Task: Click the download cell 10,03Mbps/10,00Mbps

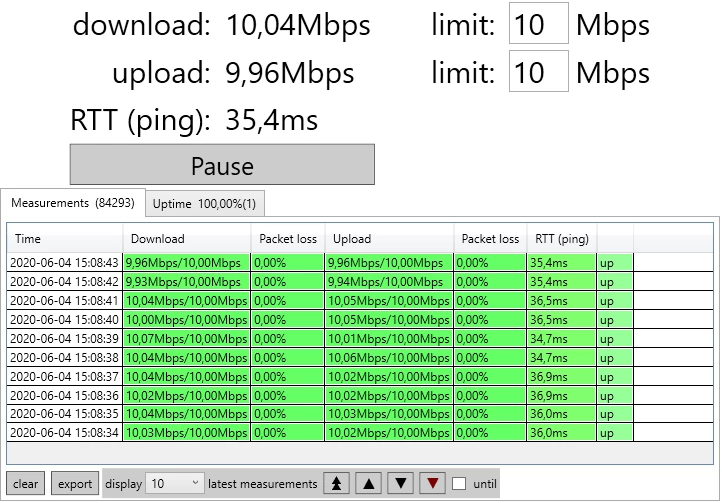Action: click(x=187, y=433)
